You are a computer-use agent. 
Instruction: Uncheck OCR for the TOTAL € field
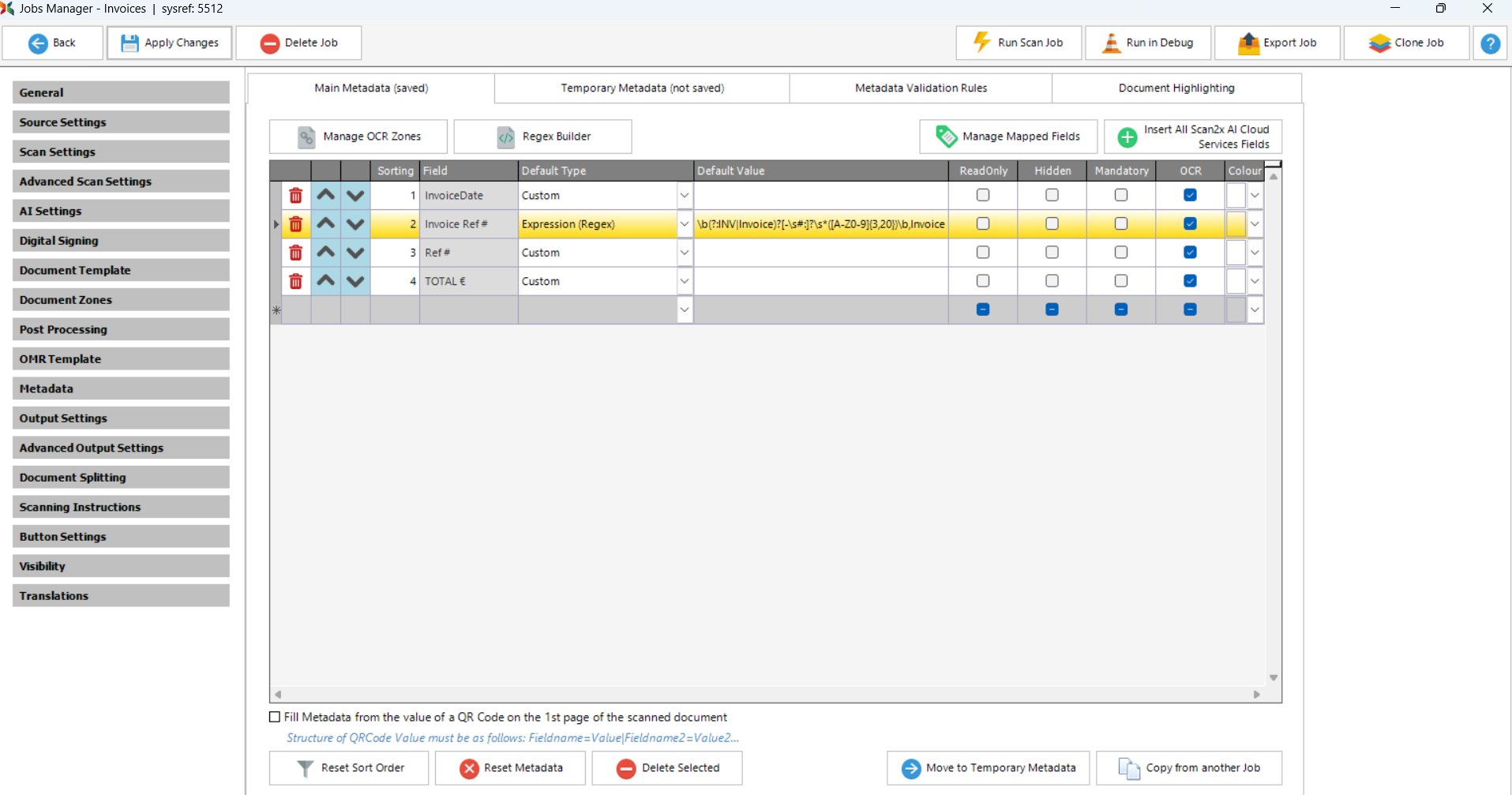tap(1190, 281)
